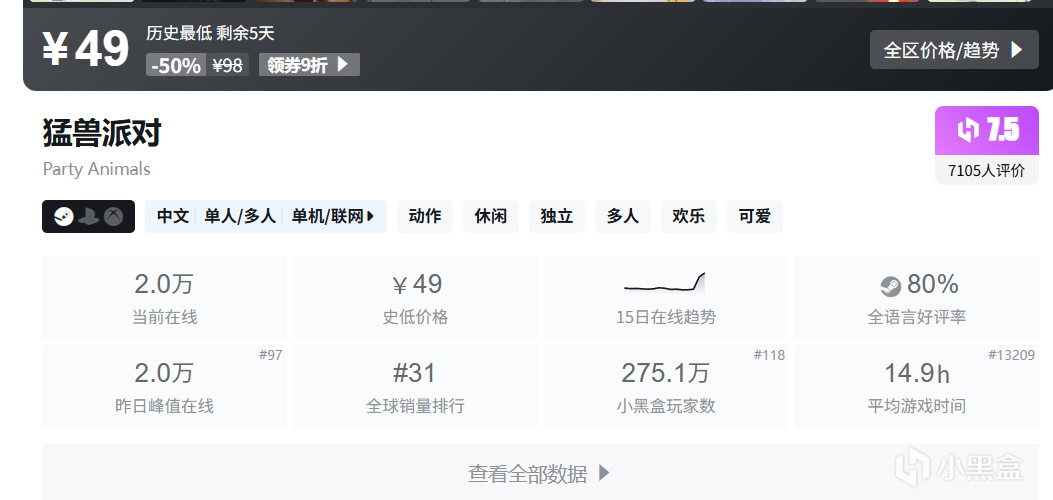This screenshot has height=500, width=1053.
Task: Open the 当前在线 2.0万 stat card
Action: click(x=164, y=297)
